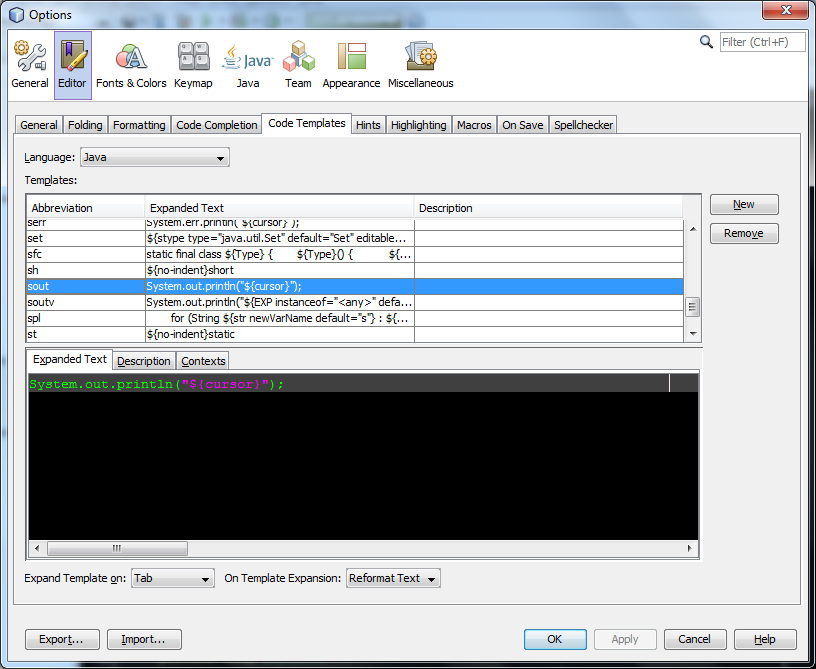The image size is (816, 669).
Task: Click inside the Filter field
Action: point(763,42)
